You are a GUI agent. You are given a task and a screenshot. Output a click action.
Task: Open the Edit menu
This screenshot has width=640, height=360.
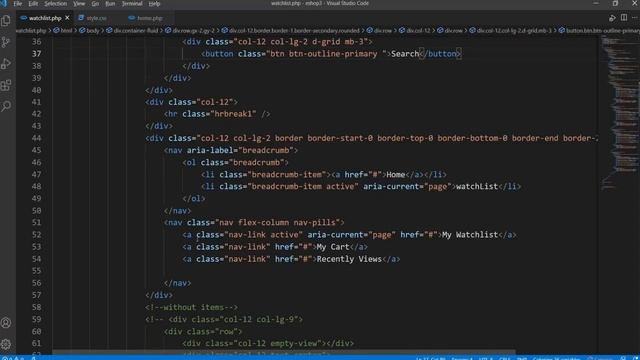[33, 4]
